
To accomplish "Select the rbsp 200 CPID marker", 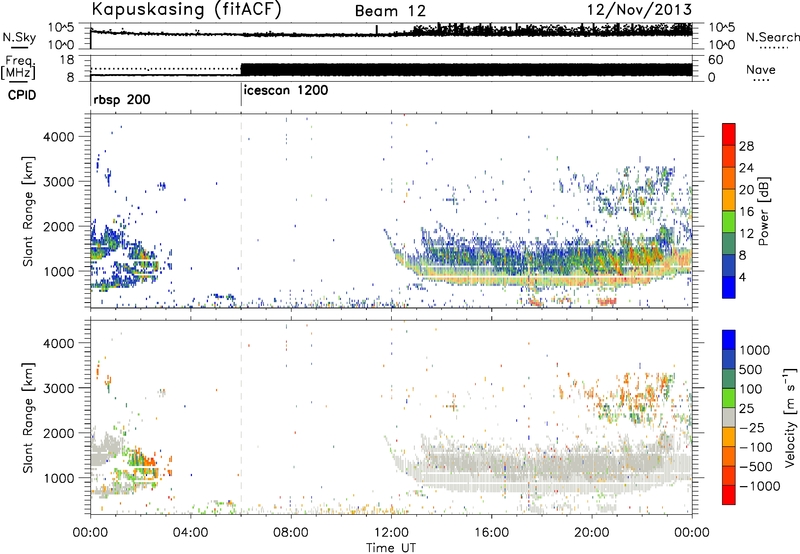I will tap(122, 99).
